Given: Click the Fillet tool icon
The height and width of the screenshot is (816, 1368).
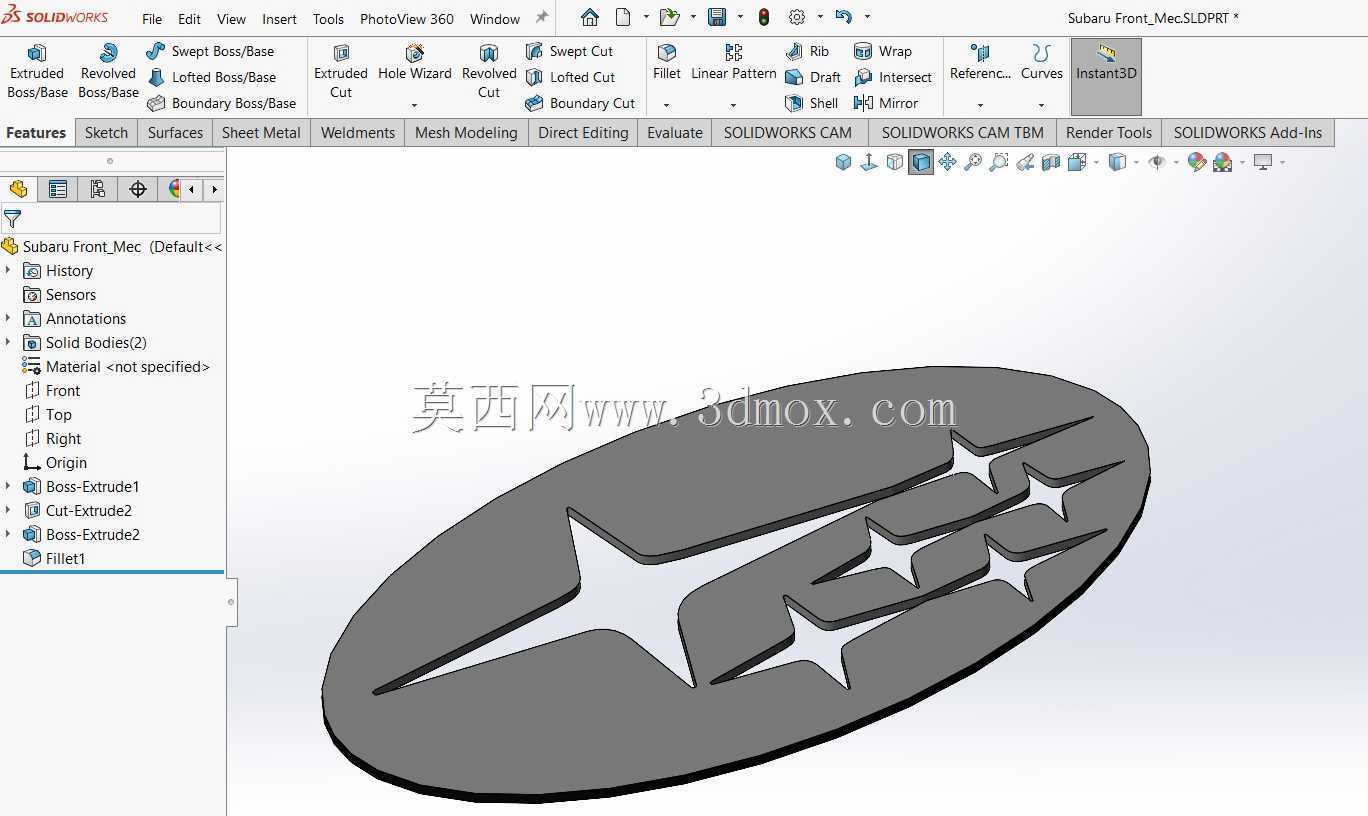Looking at the screenshot, I should click(x=667, y=53).
